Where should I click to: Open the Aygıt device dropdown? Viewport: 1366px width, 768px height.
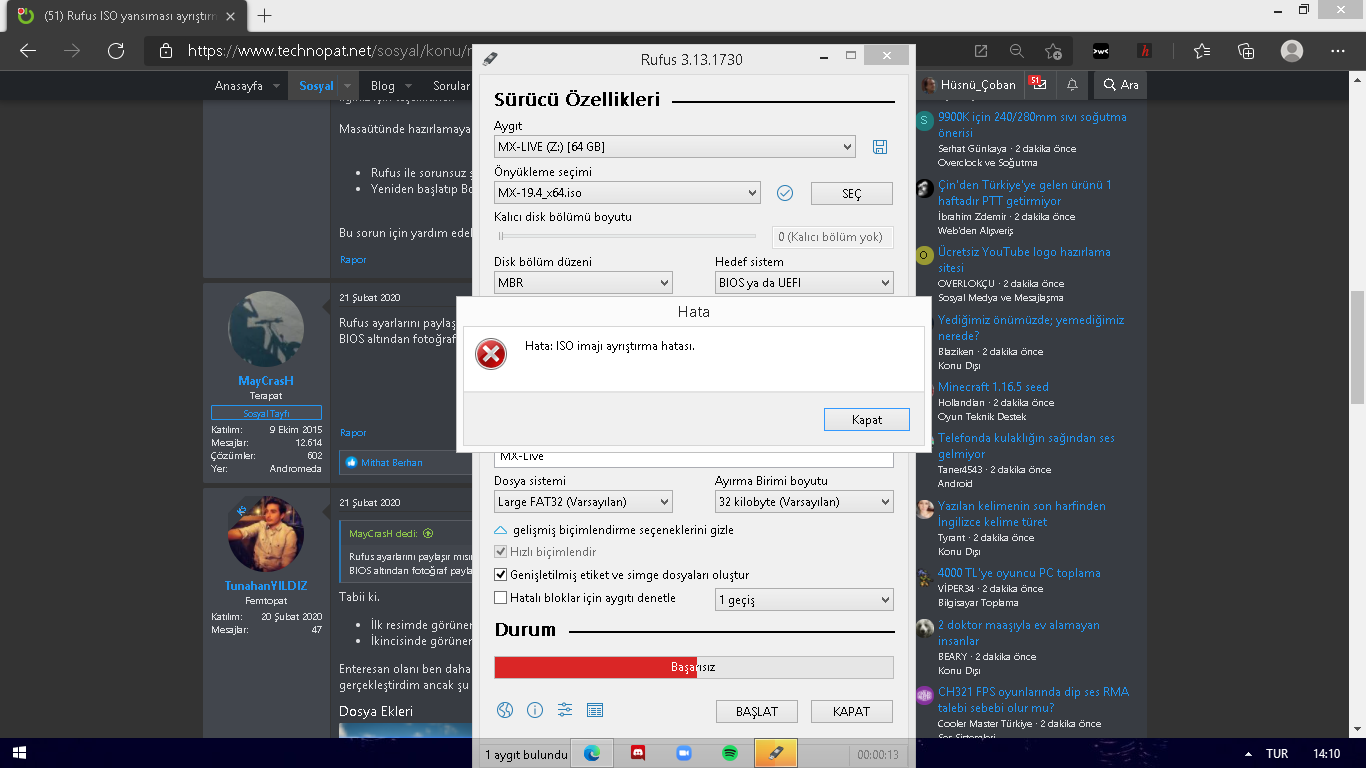[675, 147]
